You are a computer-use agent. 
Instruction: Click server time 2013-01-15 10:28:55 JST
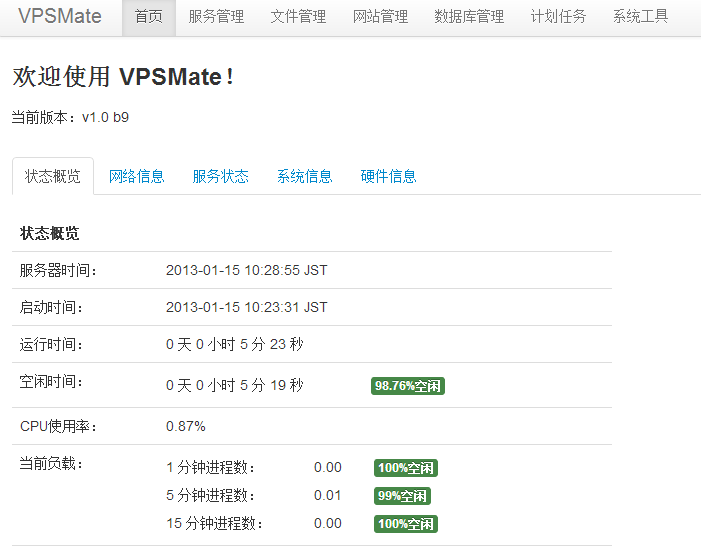click(247, 270)
